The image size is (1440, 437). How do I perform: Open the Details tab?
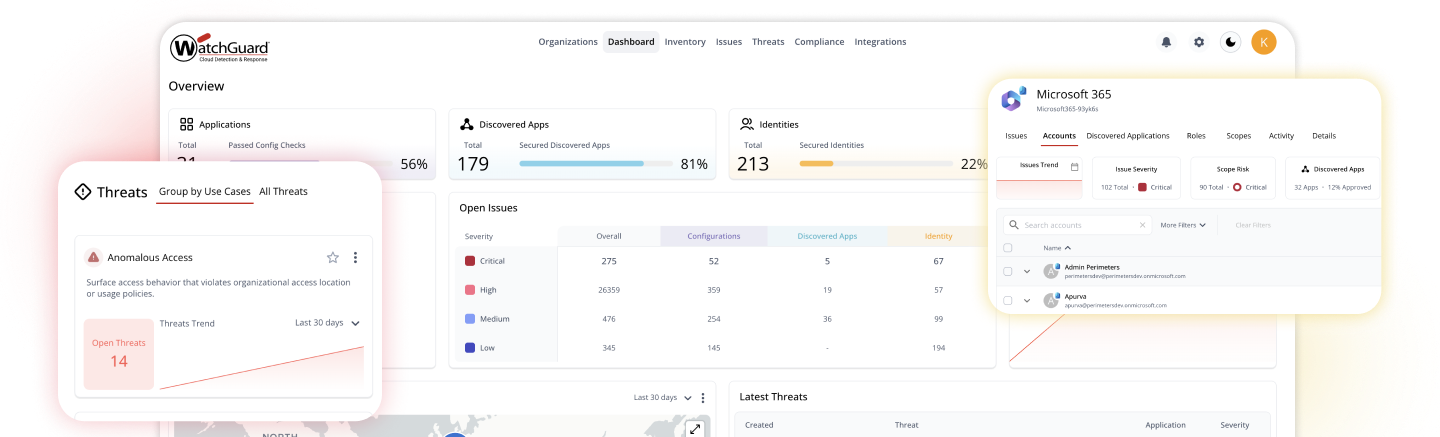pos(1324,136)
